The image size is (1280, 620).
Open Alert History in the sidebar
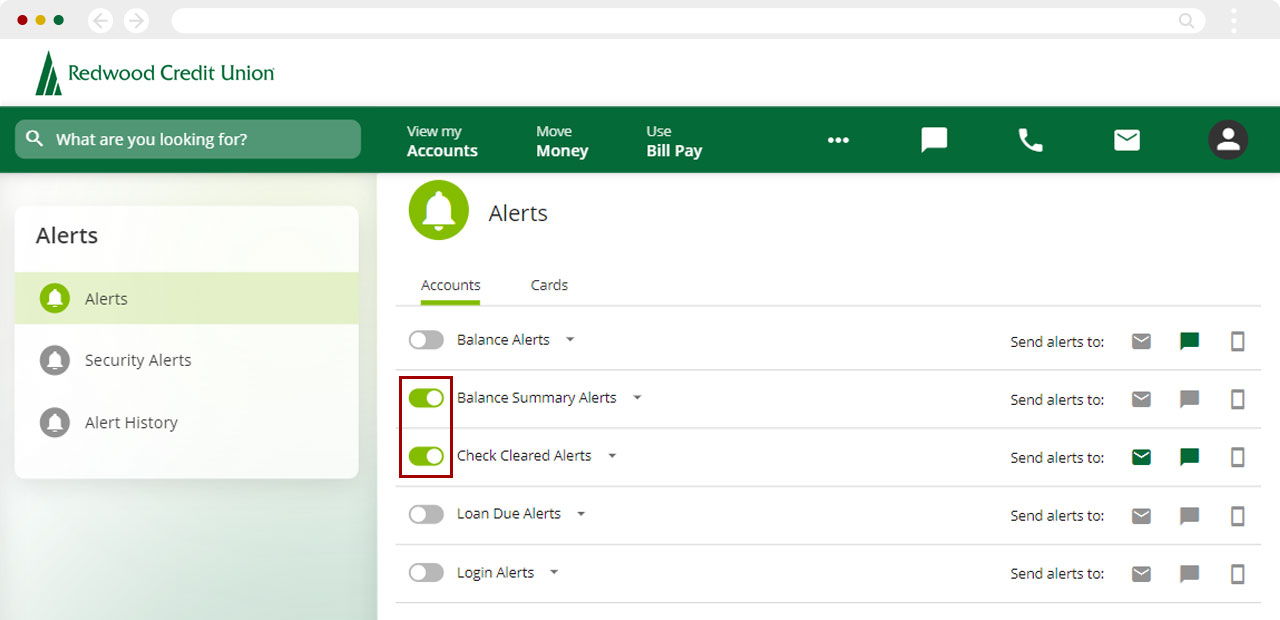[x=187, y=422]
